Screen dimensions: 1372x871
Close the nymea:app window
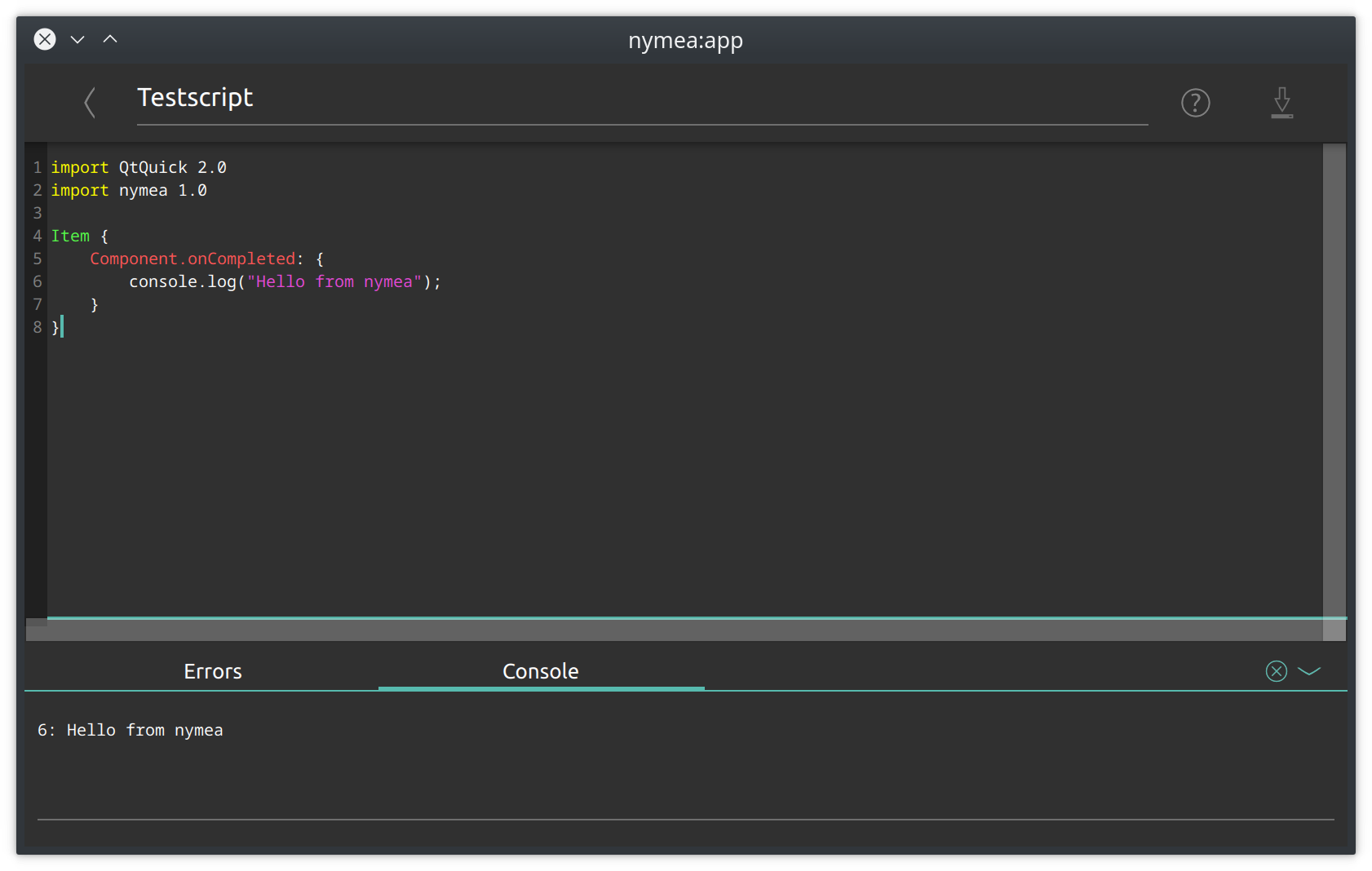pyautogui.click(x=45, y=39)
